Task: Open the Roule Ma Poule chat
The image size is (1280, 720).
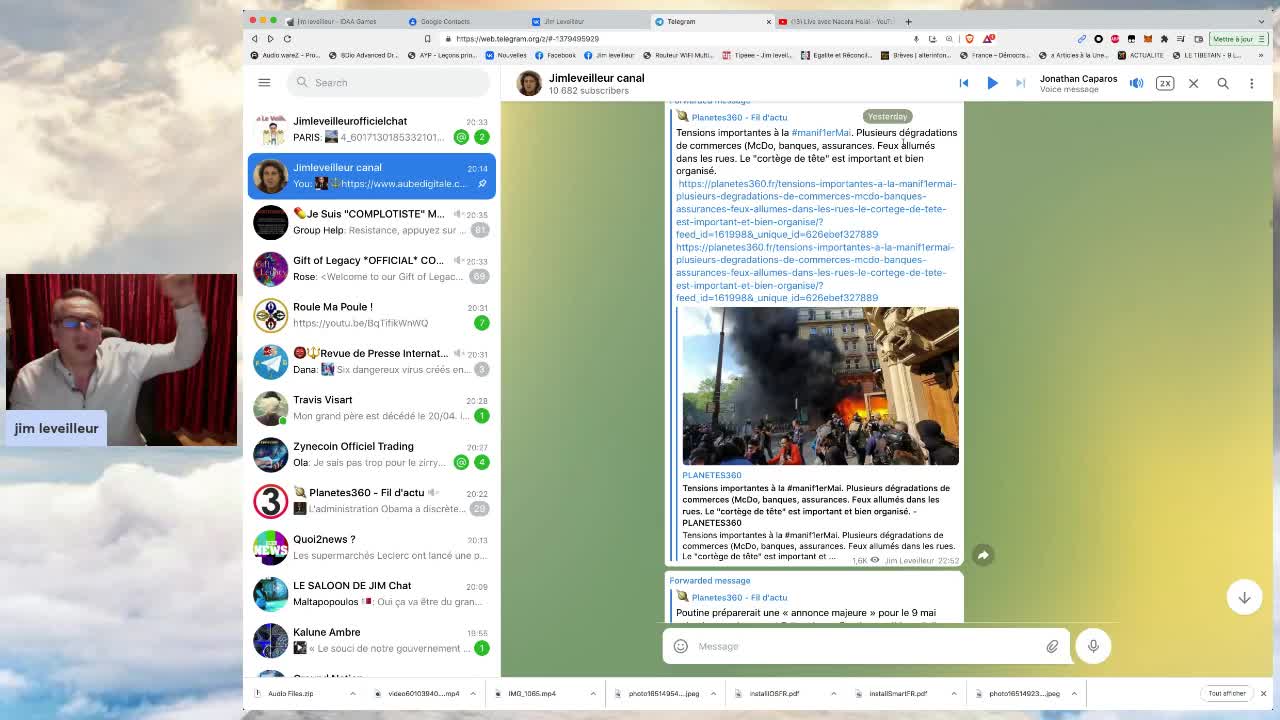Action: pyautogui.click(x=372, y=315)
